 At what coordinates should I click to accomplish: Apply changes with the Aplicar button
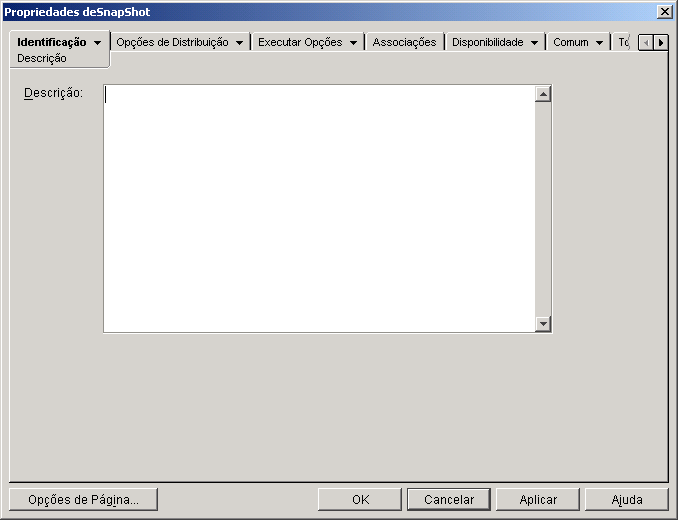tap(538, 500)
